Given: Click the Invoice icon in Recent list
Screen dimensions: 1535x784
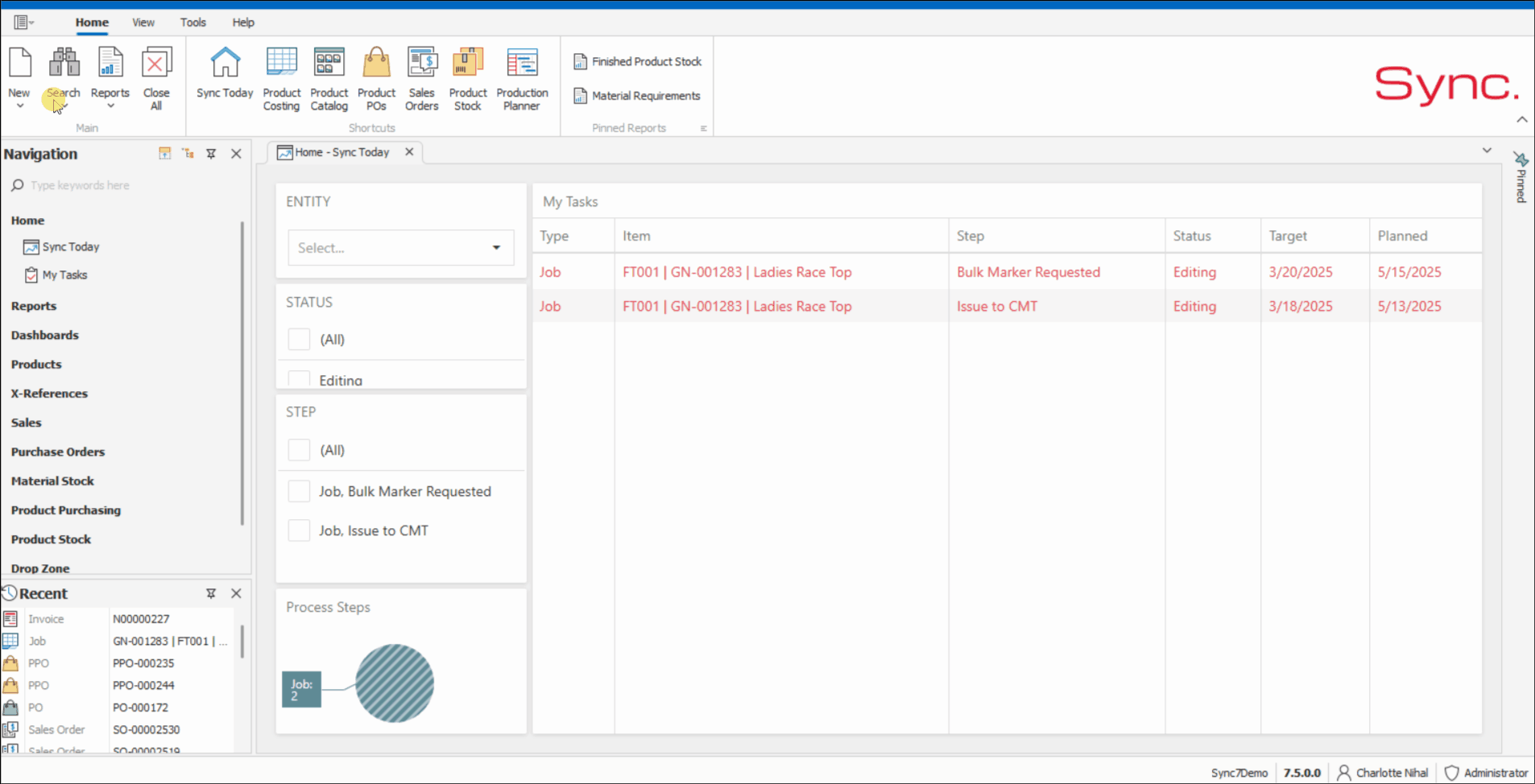Looking at the screenshot, I should tap(10, 619).
